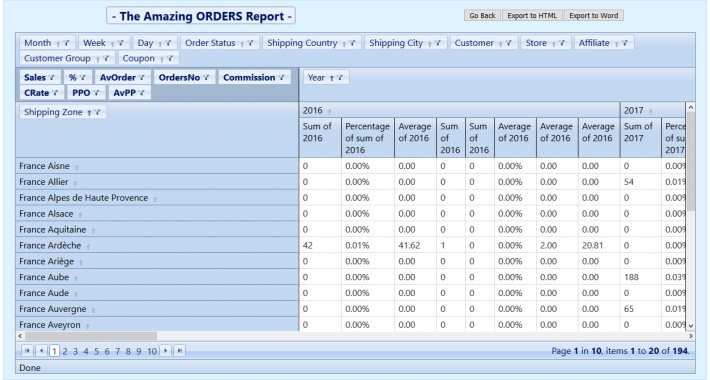The image size is (710, 380).
Task: Click the sort arrow next to France Ardèche
Action: click(88, 247)
